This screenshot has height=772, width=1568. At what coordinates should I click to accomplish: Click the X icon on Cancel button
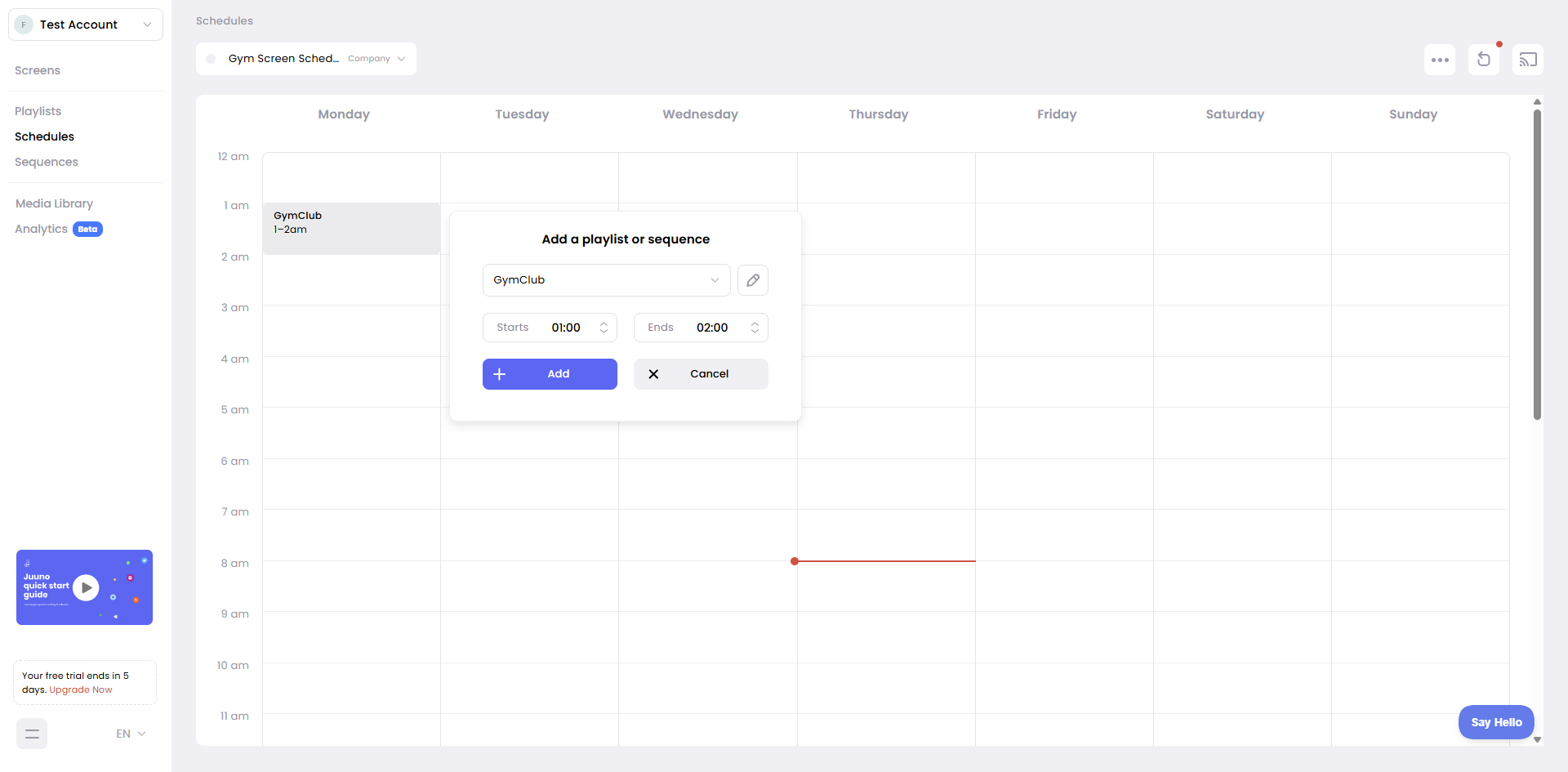[x=653, y=374]
